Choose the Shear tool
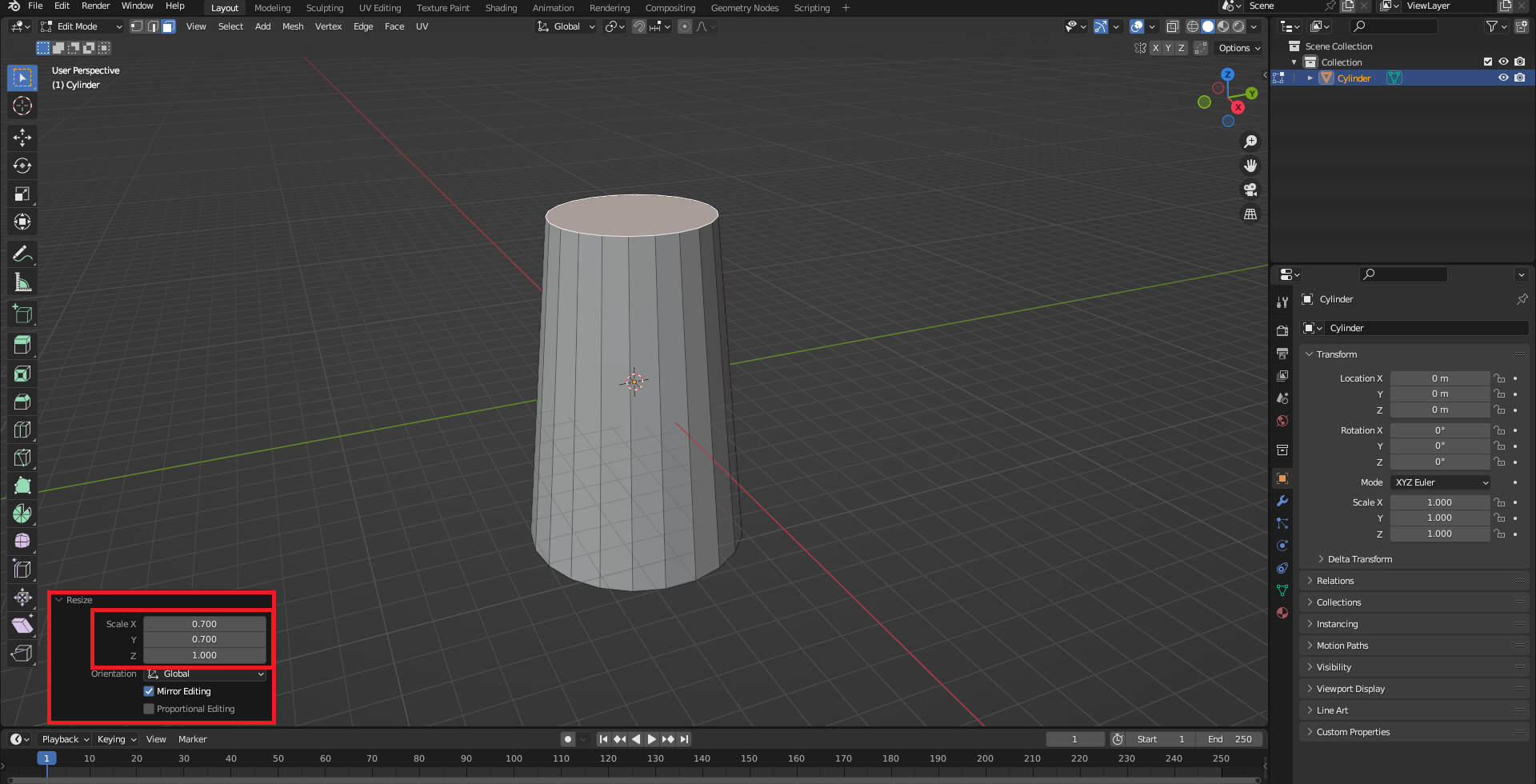Viewport: 1536px width, 784px height. (x=22, y=626)
